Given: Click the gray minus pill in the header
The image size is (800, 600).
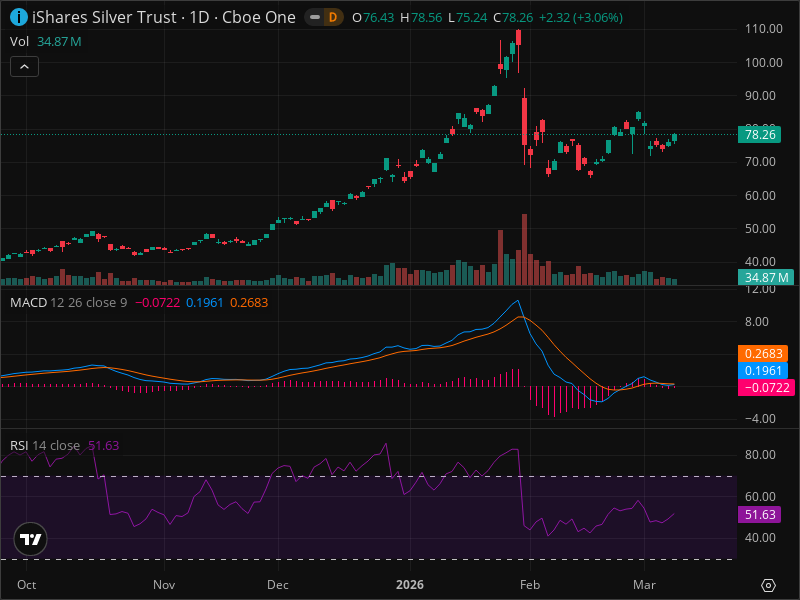Looking at the screenshot, I should (315, 17).
